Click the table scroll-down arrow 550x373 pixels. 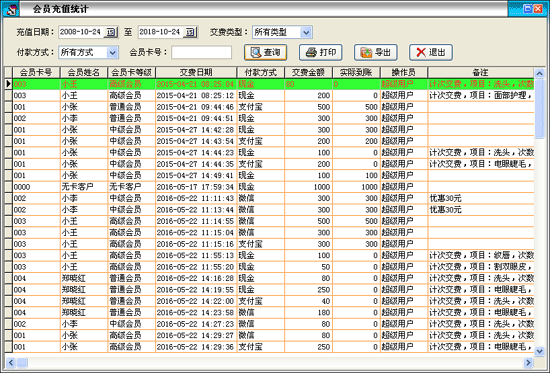(x=539, y=351)
